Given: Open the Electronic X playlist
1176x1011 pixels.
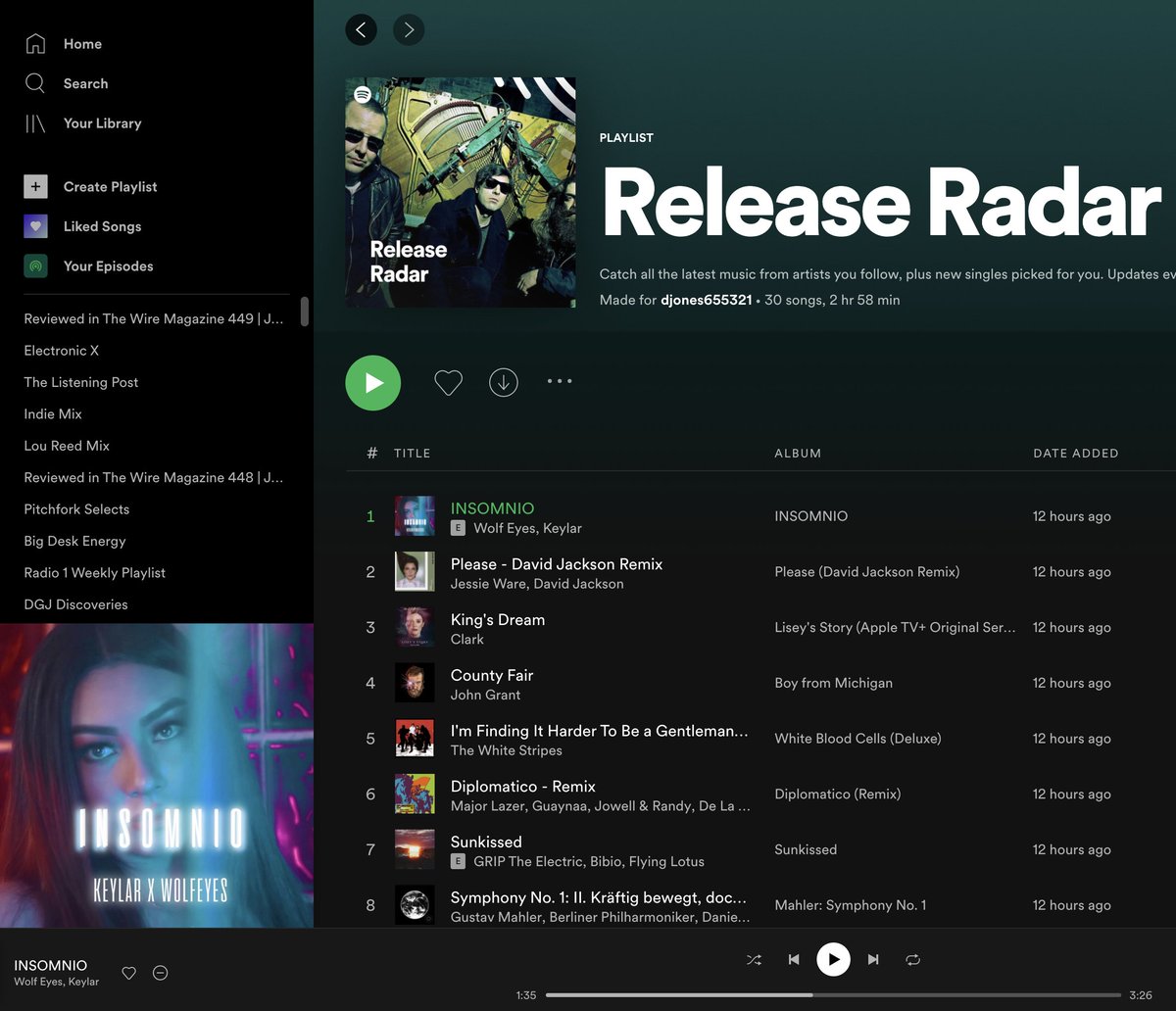Looking at the screenshot, I should (x=62, y=351).
